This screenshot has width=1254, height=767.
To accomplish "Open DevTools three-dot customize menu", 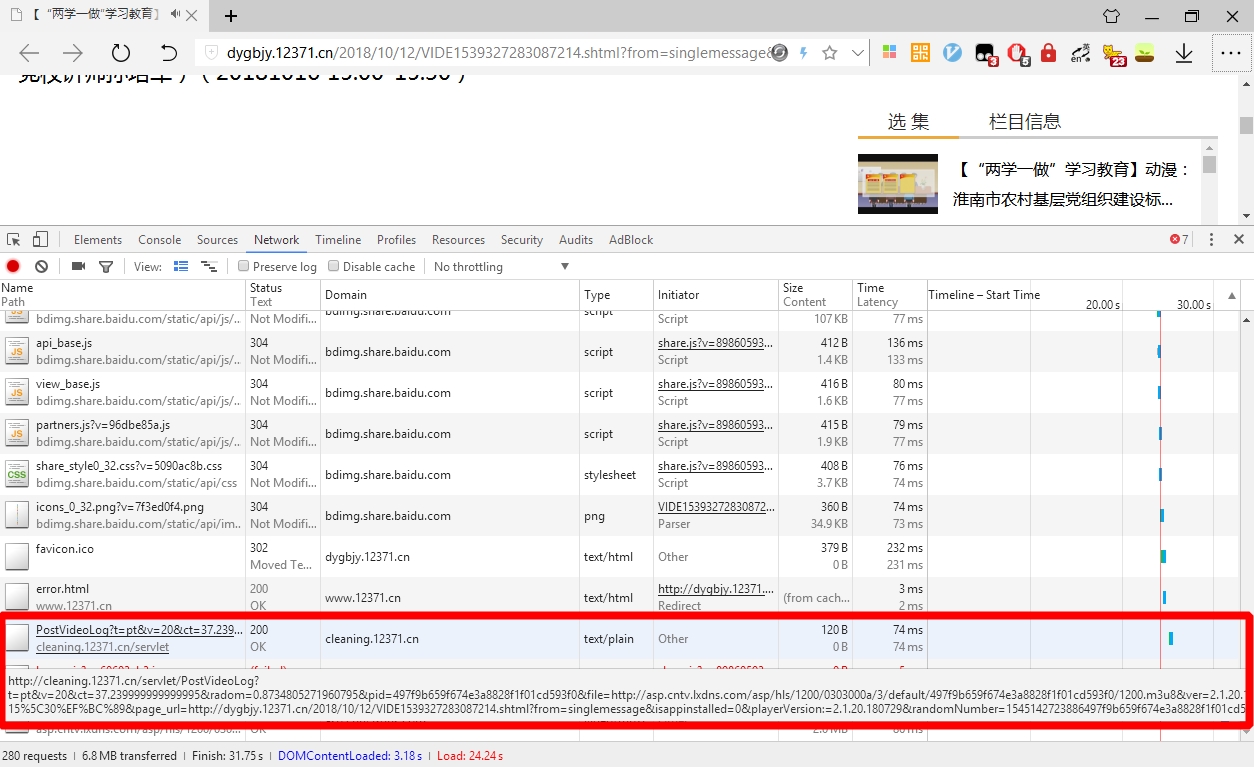I will 1212,240.
